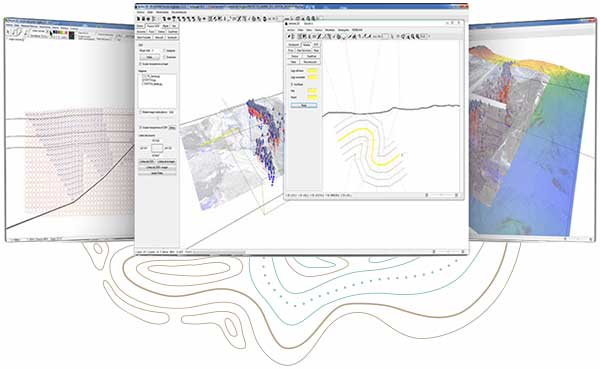
Task: Click the highlighted button below the yellow fields
Action: 304,106
